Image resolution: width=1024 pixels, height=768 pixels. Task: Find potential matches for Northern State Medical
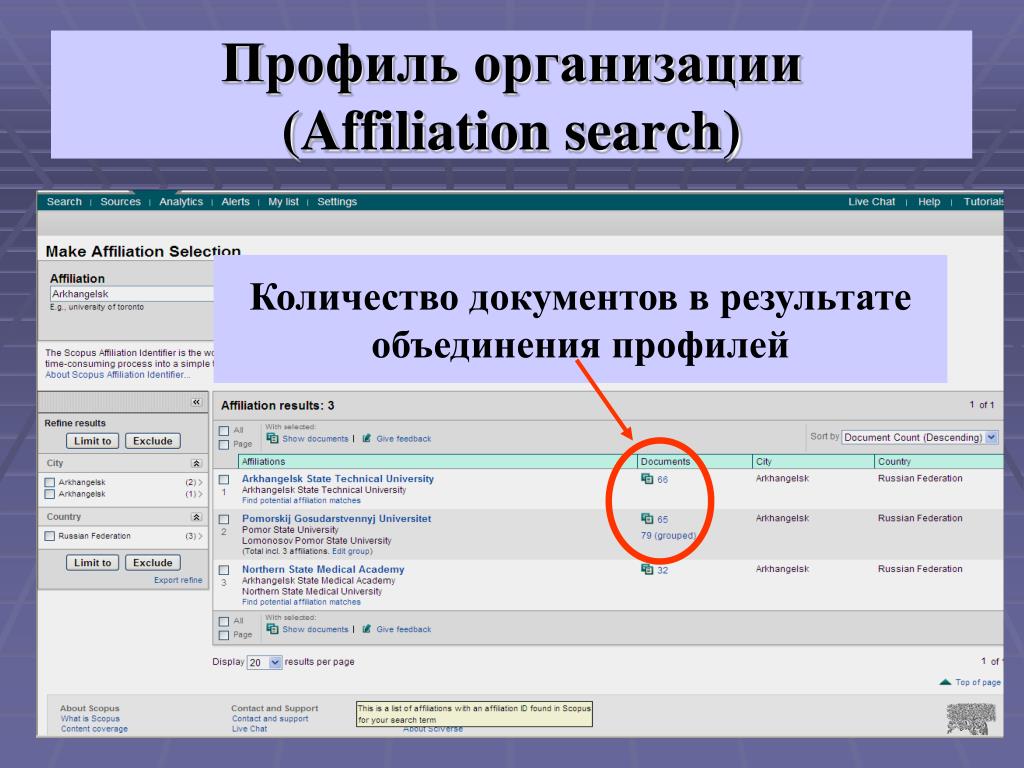pyautogui.click(x=301, y=602)
